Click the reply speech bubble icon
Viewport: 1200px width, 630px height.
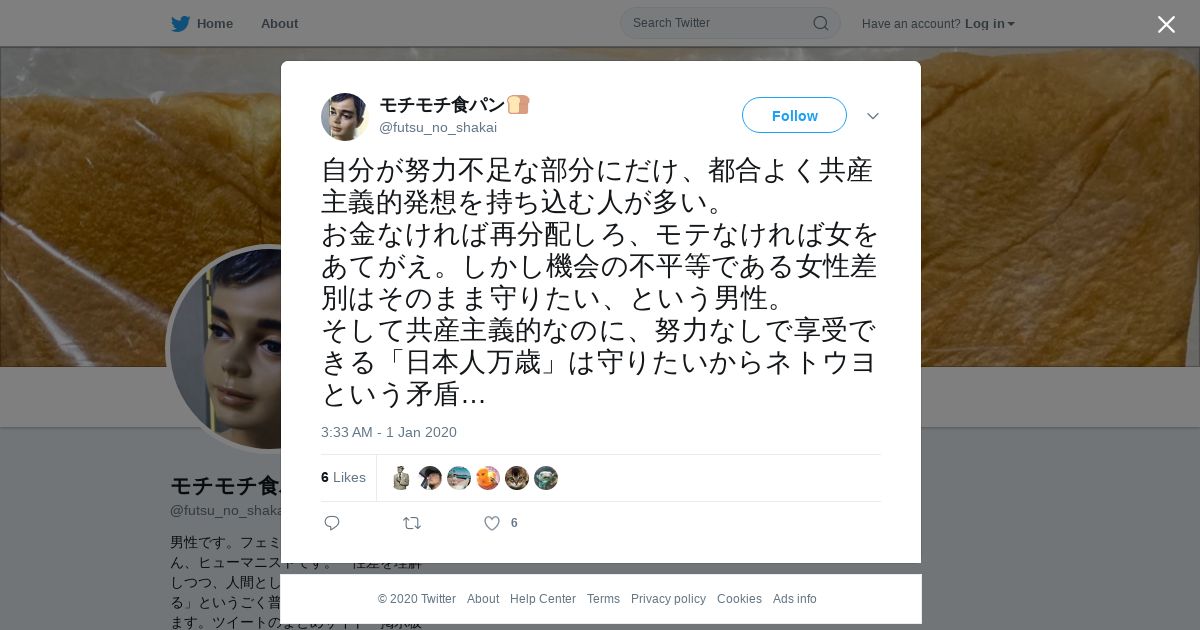[332, 523]
